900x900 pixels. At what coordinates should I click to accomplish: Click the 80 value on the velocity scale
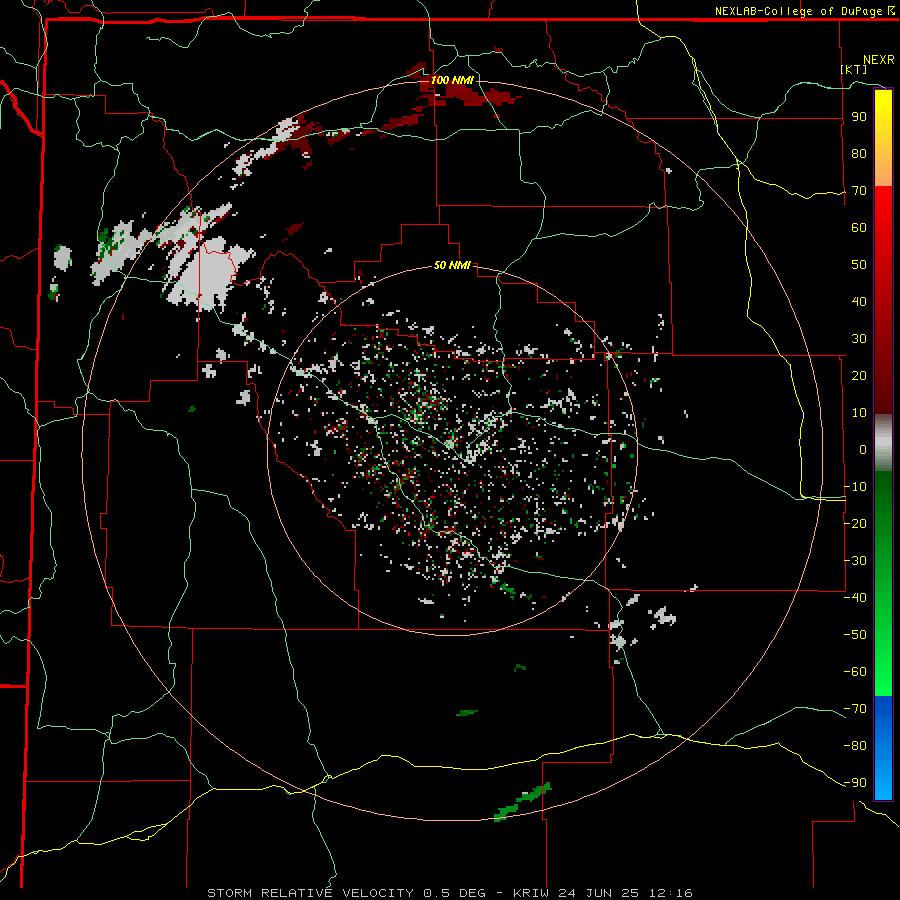[859, 154]
